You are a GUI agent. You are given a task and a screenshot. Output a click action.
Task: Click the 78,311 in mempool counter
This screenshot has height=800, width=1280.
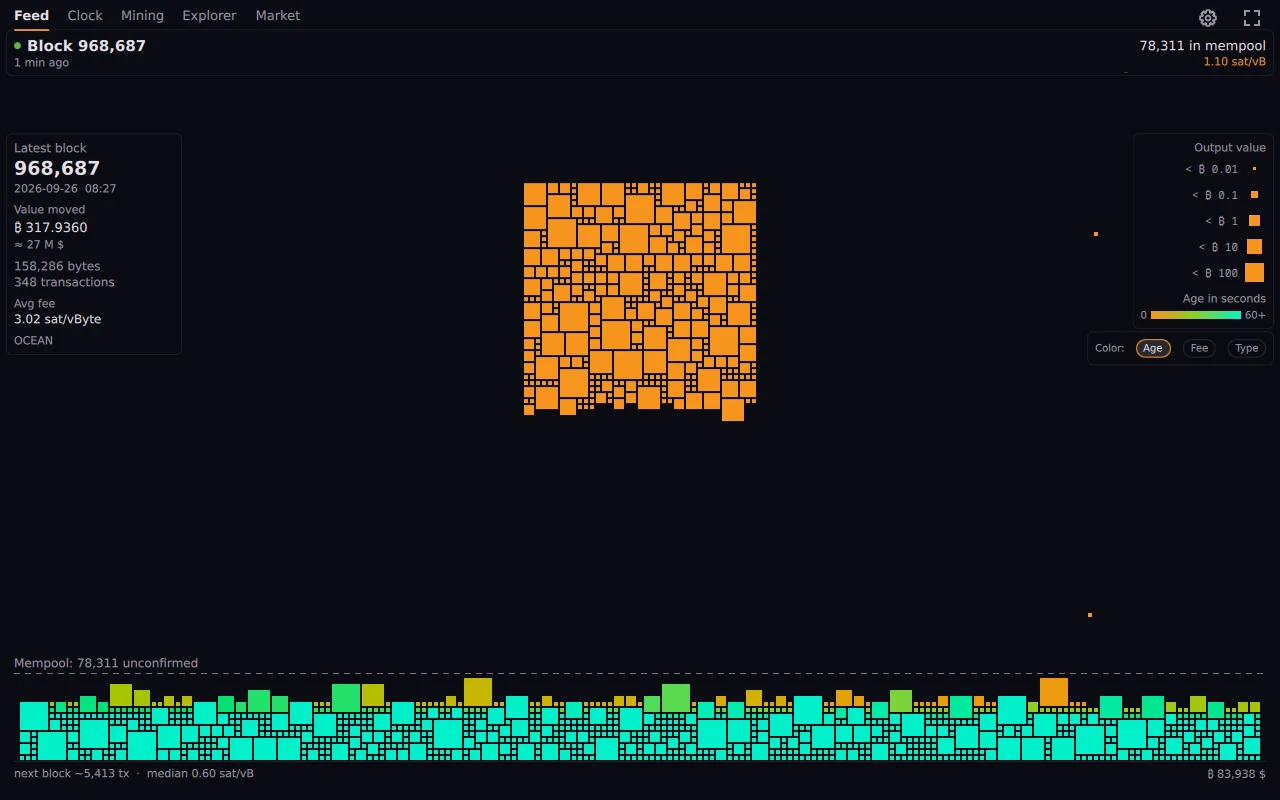tap(1203, 46)
